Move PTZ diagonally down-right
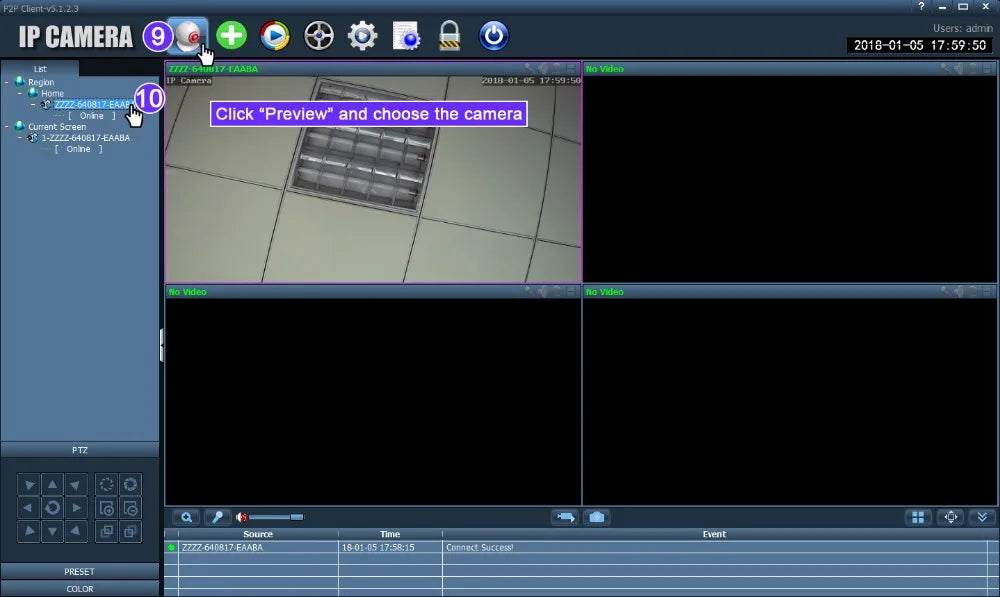The width and height of the screenshot is (1000, 597). (76, 531)
